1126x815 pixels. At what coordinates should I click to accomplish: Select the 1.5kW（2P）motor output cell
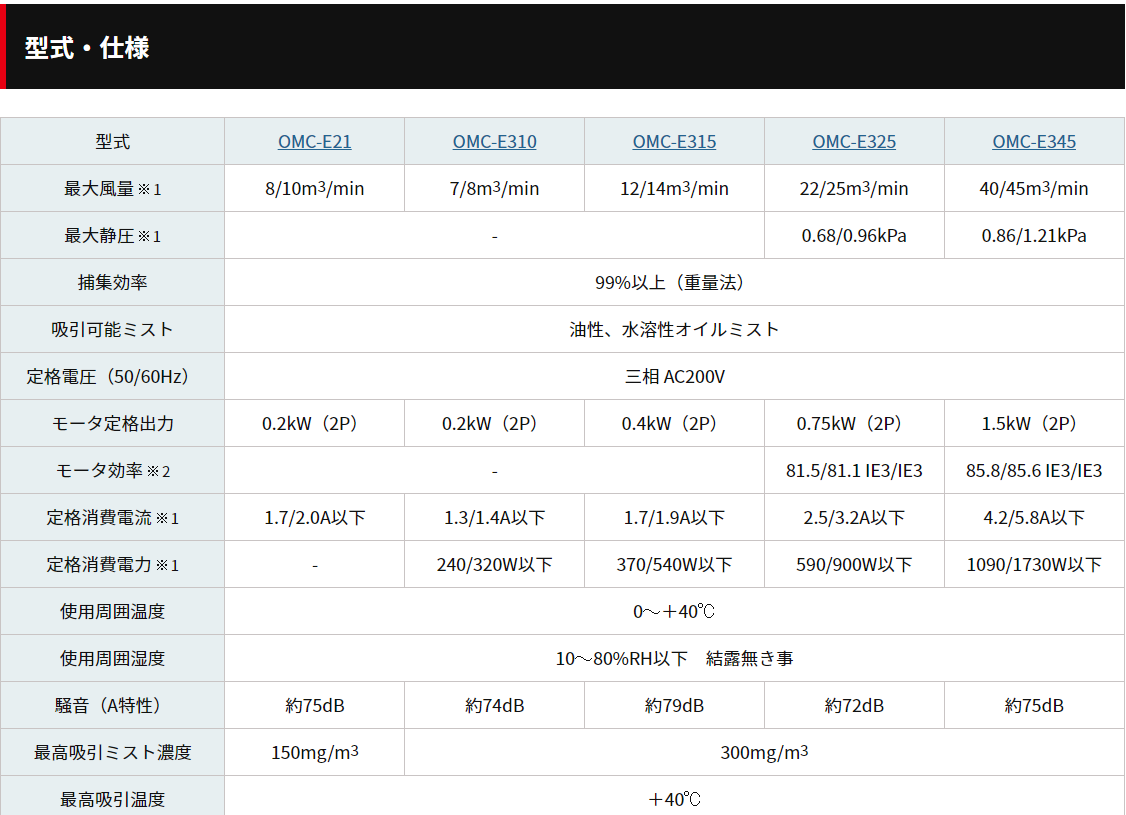pos(1034,424)
